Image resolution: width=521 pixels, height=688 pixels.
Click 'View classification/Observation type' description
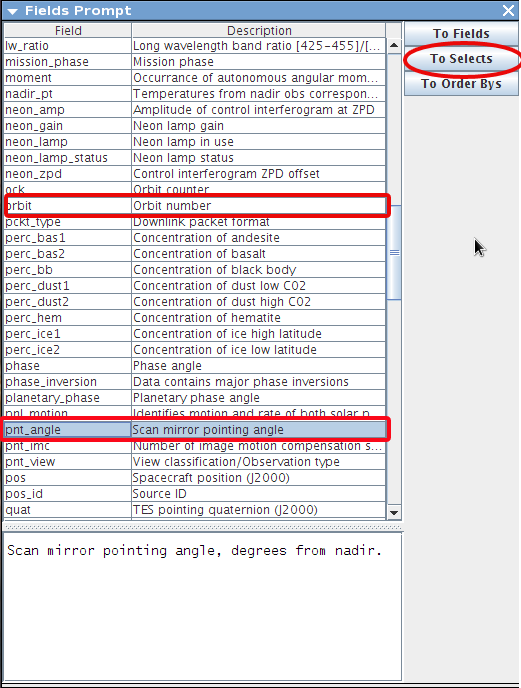[x=259, y=462]
